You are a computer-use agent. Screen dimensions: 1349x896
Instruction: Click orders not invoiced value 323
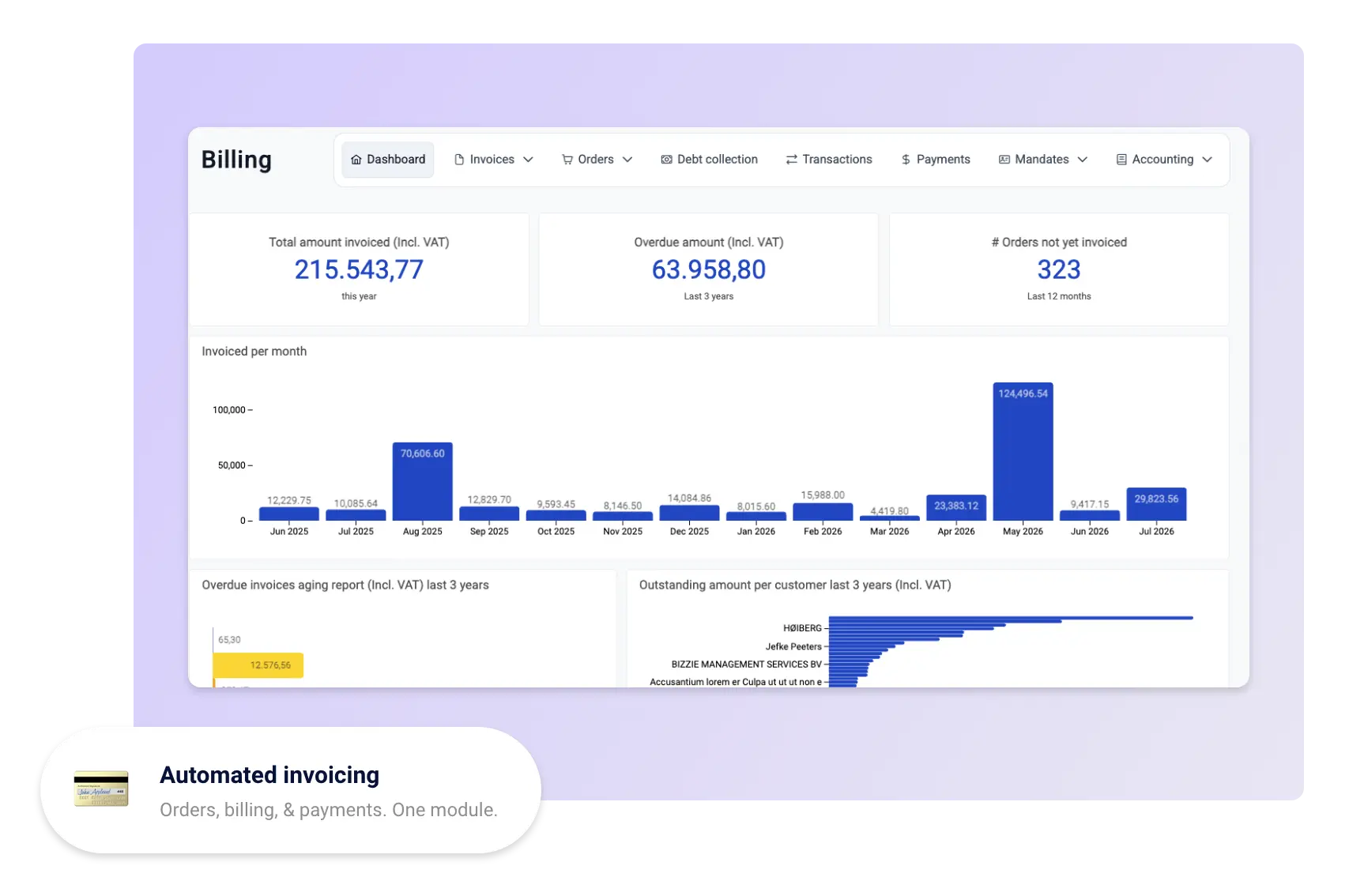click(1059, 269)
